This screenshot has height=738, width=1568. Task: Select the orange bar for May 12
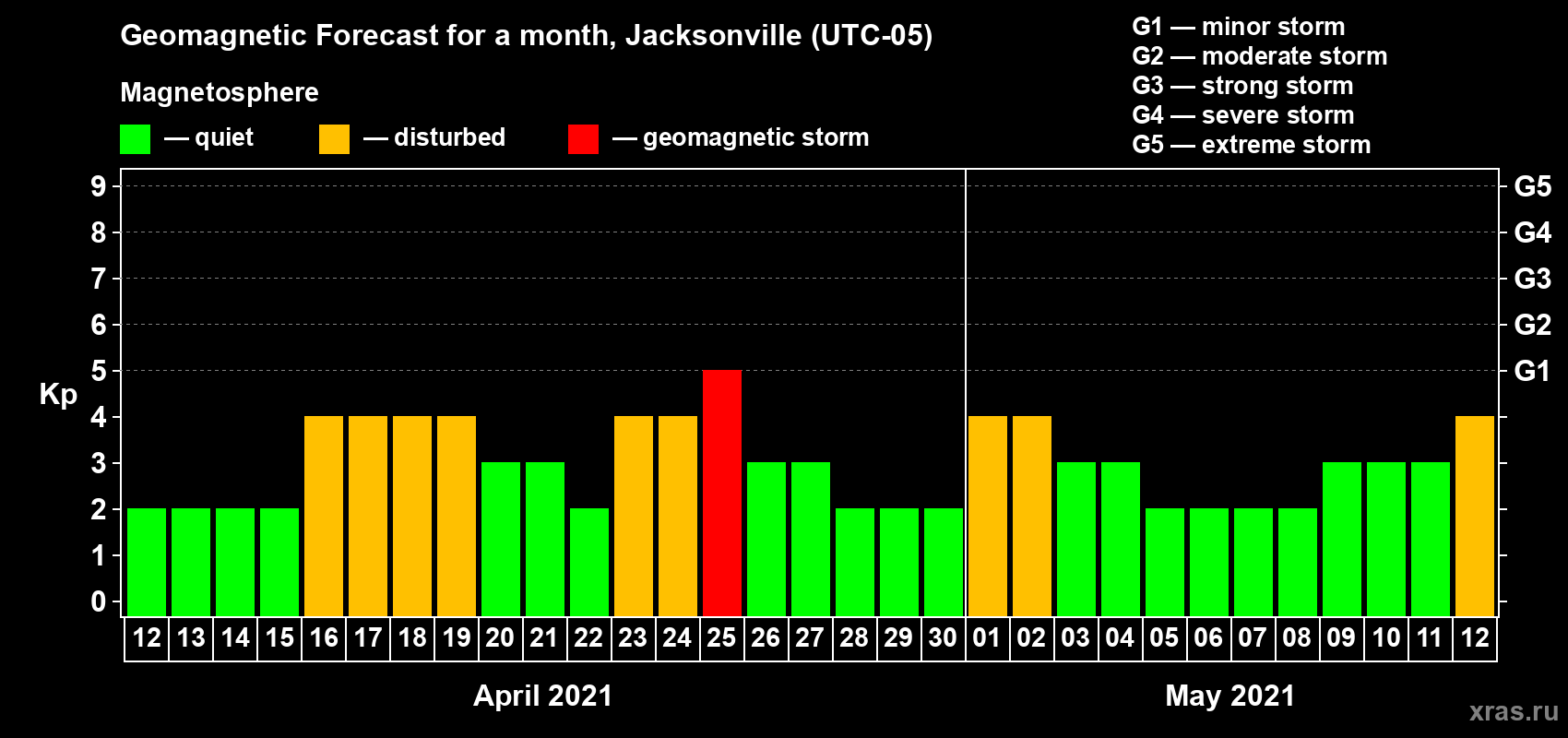(1475, 516)
